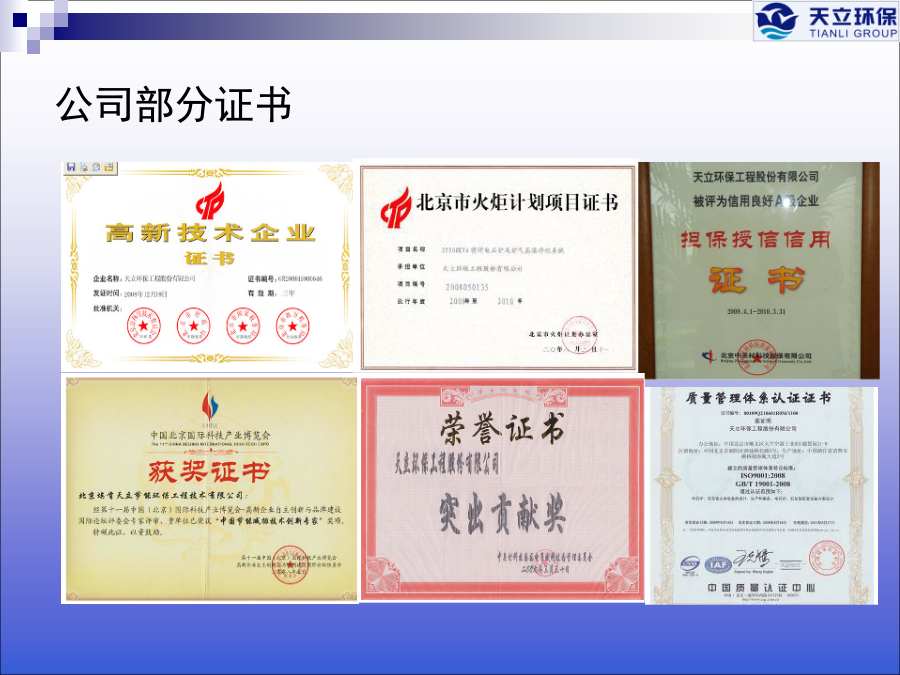Image resolution: width=900 pixels, height=675 pixels.
Task: Click the 天立环保 logo text
Action: 852,15
